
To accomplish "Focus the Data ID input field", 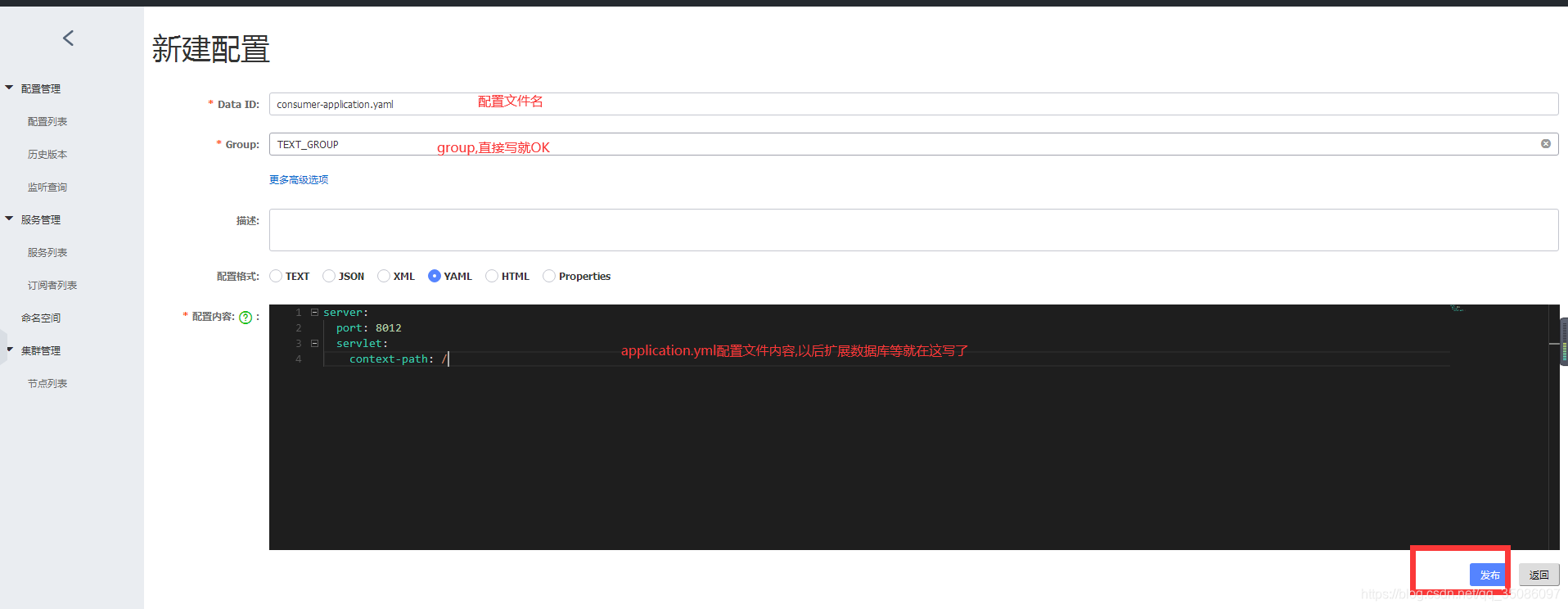I will (x=913, y=104).
